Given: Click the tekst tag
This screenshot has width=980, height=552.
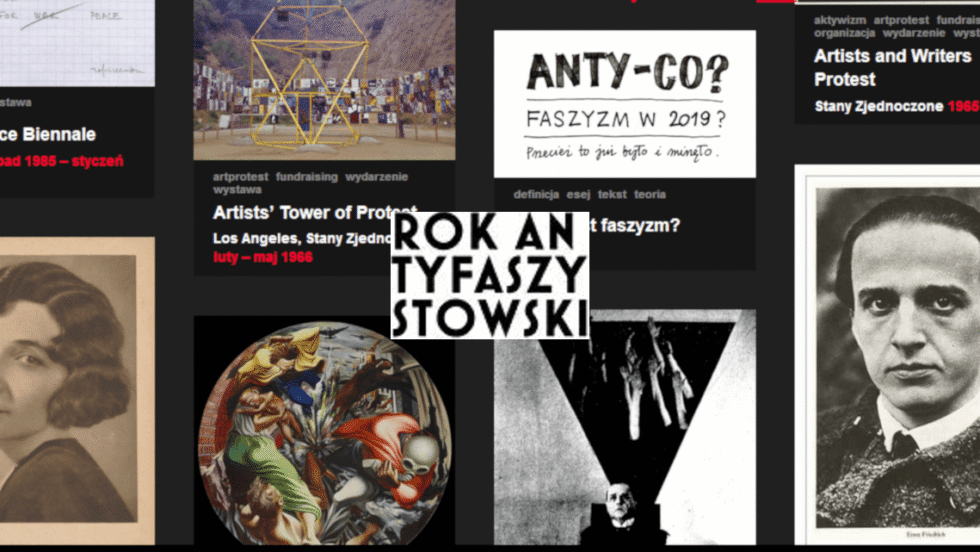Looking at the screenshot, I should (x=612, y=194).
